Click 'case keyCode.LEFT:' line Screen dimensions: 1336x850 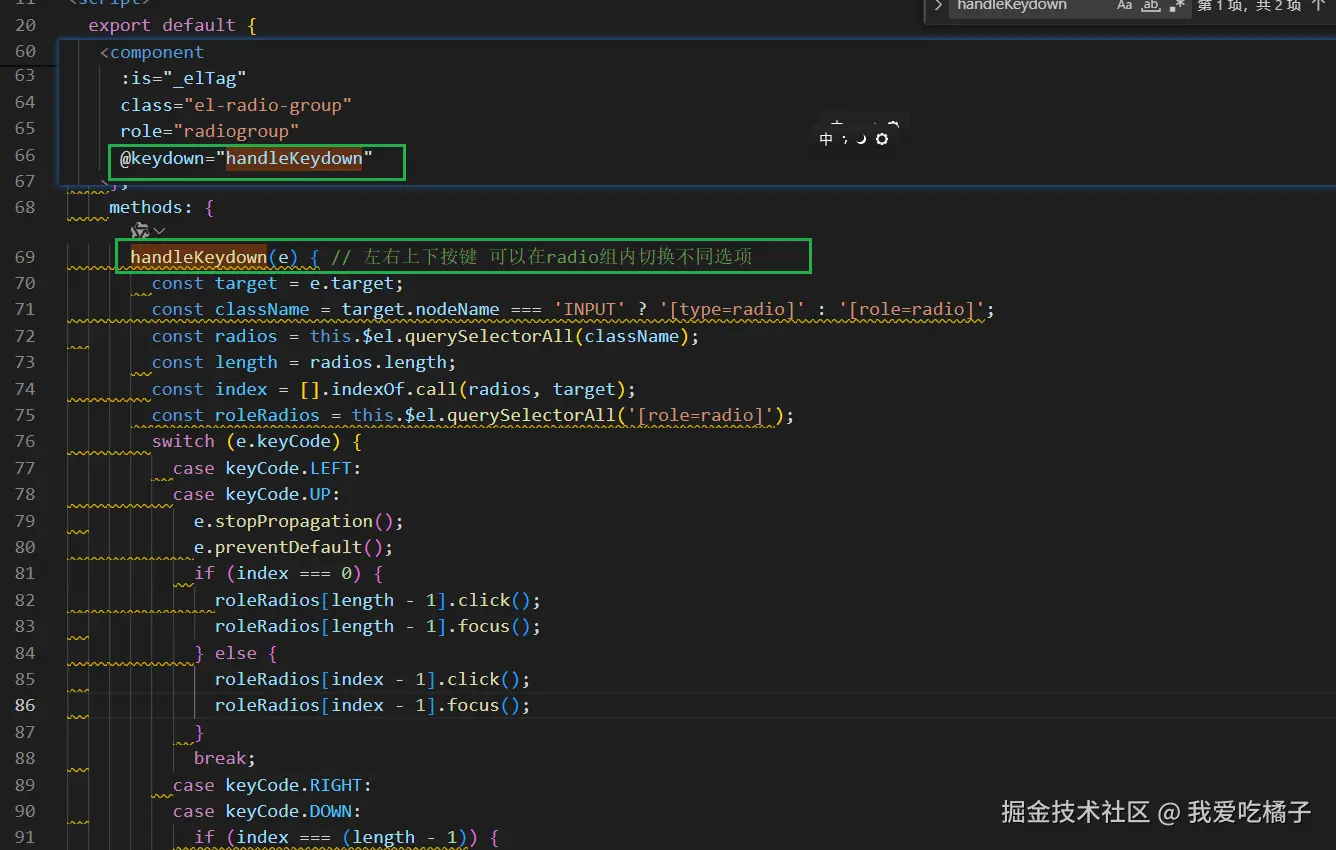[x=267, y=468]
